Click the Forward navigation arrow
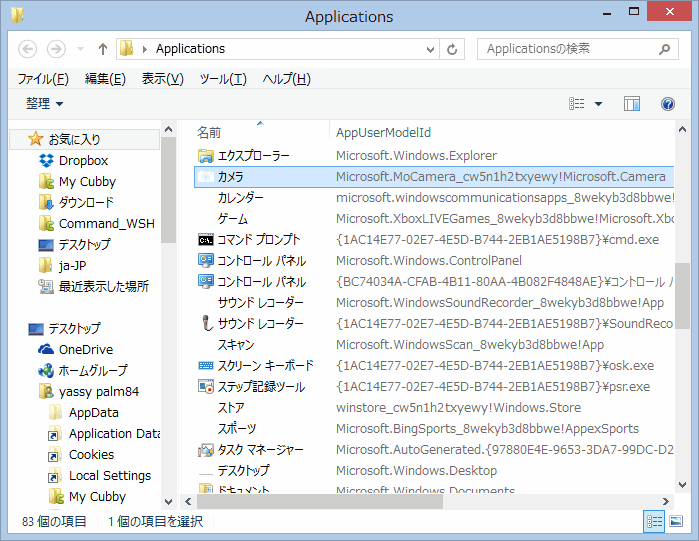 56,49
